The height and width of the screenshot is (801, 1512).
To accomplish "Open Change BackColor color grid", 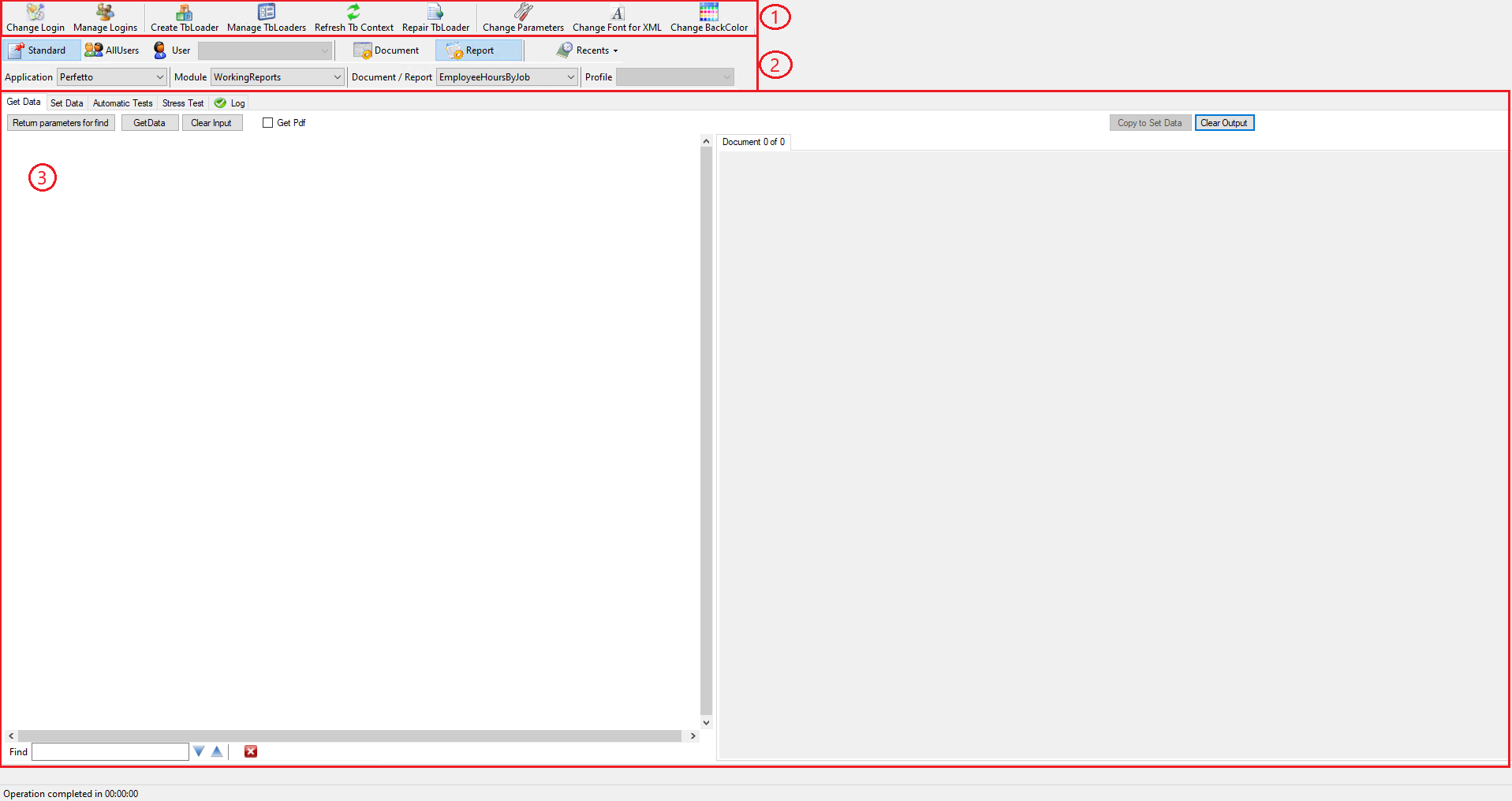I will click(x=709, y=12).
